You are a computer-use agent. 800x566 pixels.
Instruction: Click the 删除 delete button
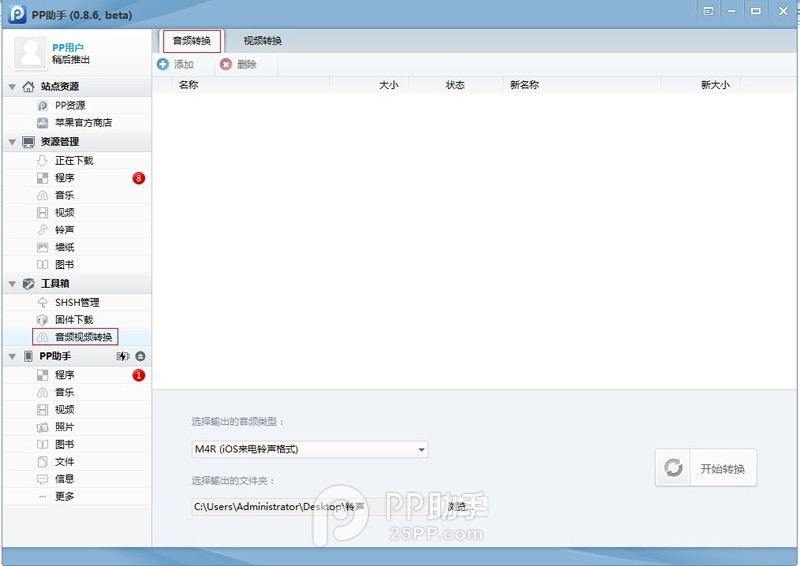[x=238, y=64]
